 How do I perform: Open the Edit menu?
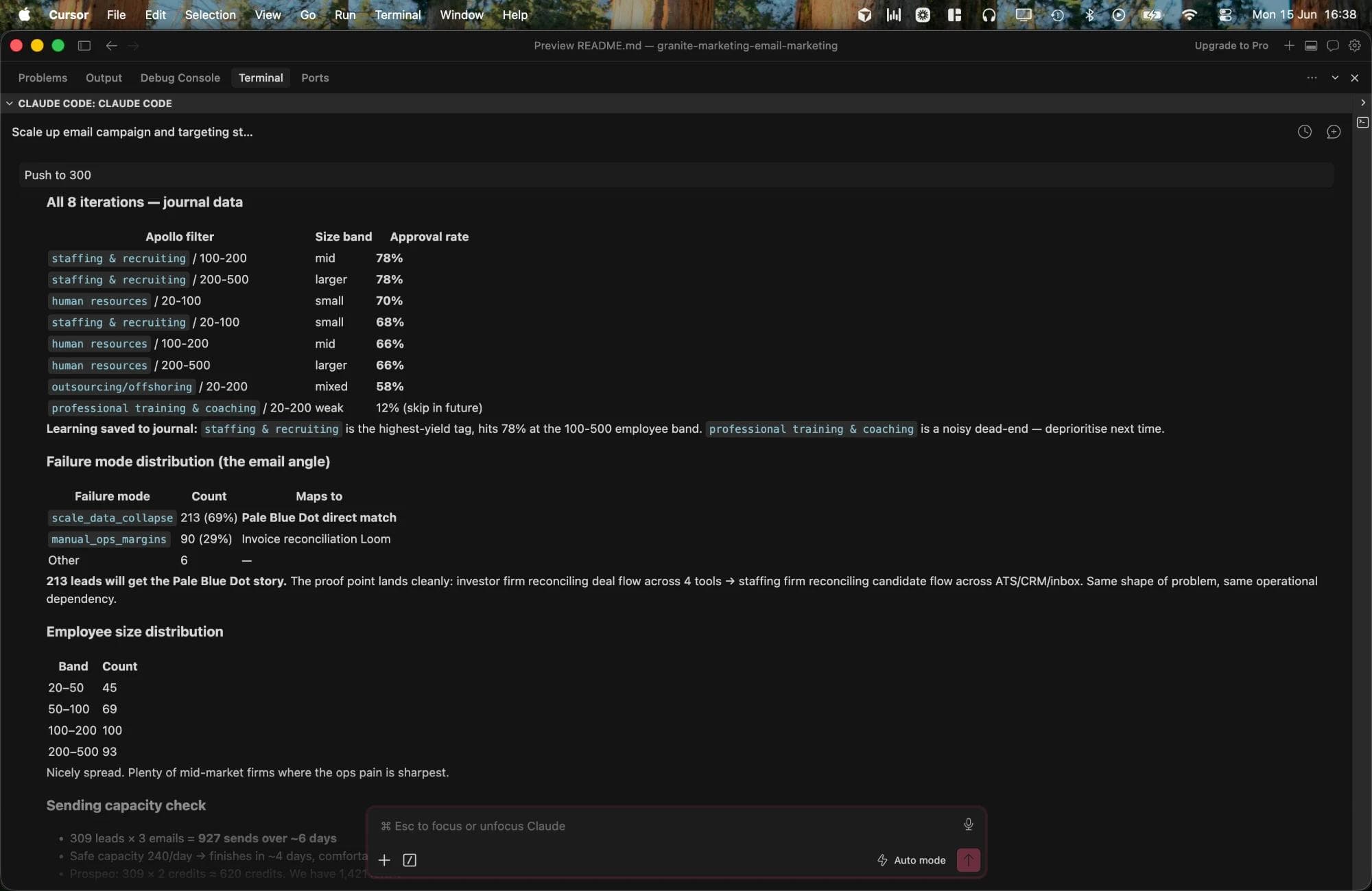point(155,14)
